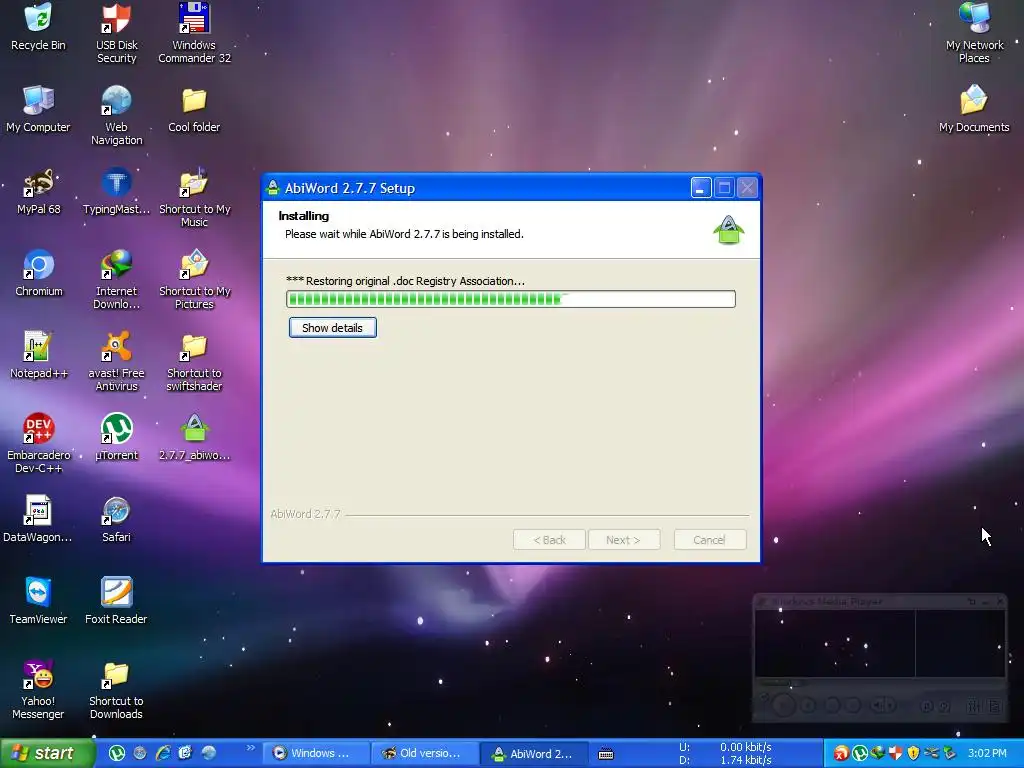Click Show details in AbiWord setup
1024x768 pixels.
tap(332, 328)
